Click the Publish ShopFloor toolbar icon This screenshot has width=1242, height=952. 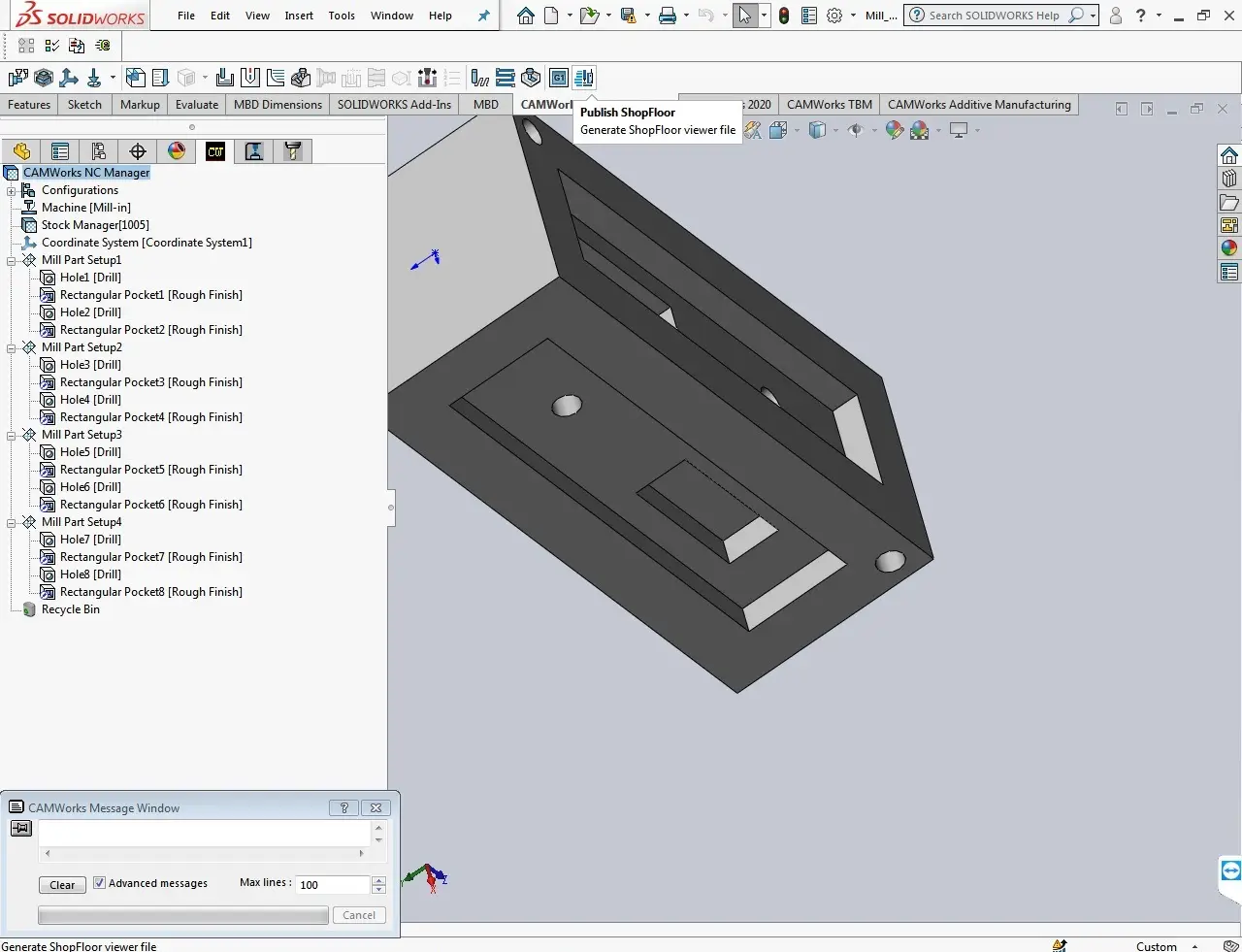pos(584,78)
